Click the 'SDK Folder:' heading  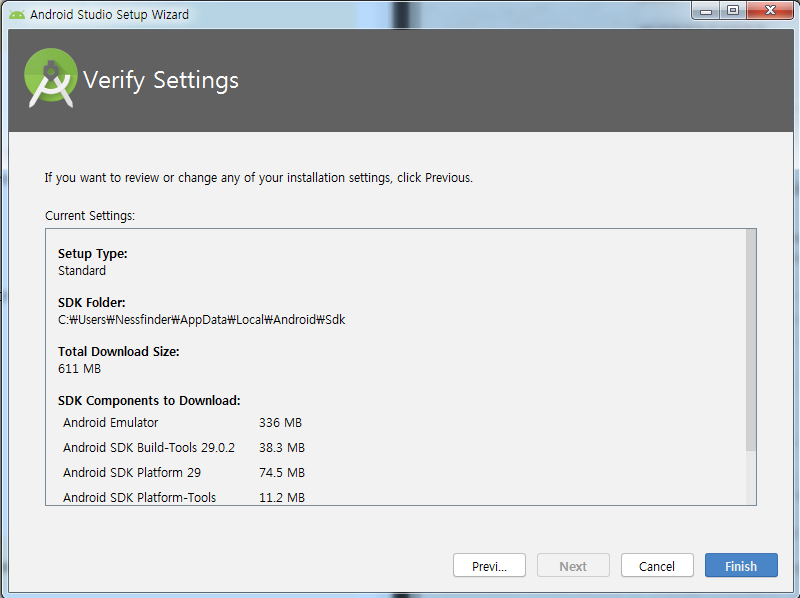[x=91, y=303]
